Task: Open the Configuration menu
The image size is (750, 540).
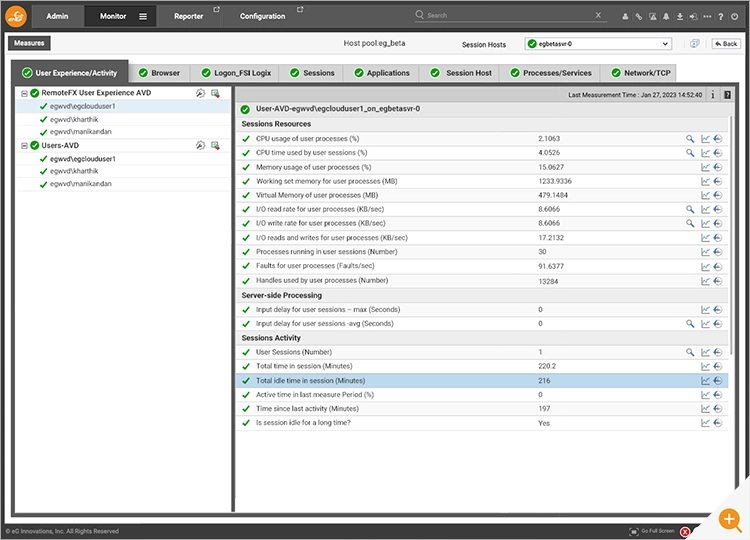Action: [263, 16]
